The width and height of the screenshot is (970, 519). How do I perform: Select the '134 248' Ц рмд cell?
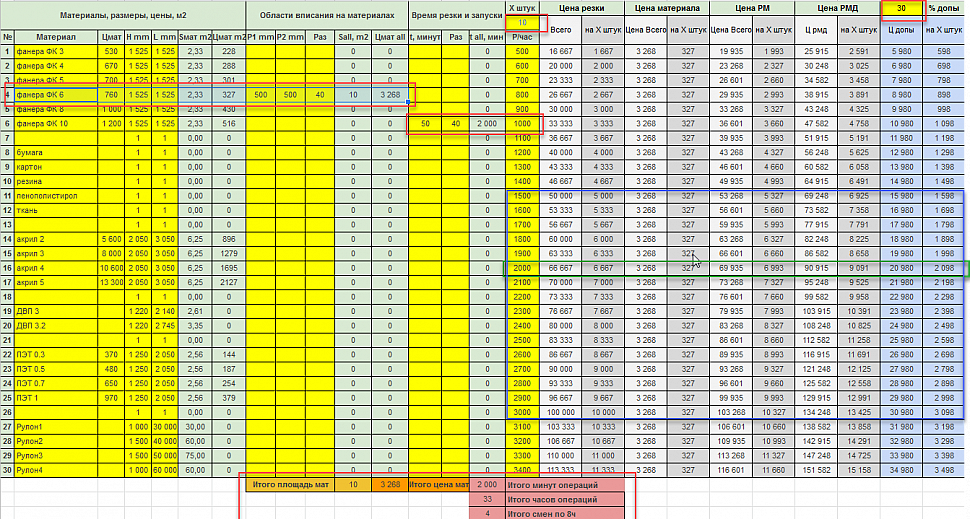click(816, 412)
